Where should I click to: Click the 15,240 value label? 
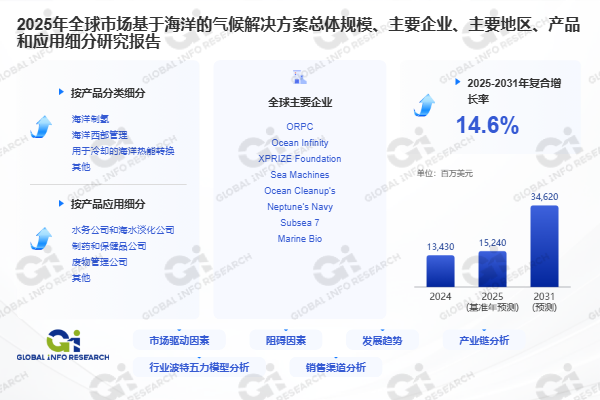pos(492,243)
